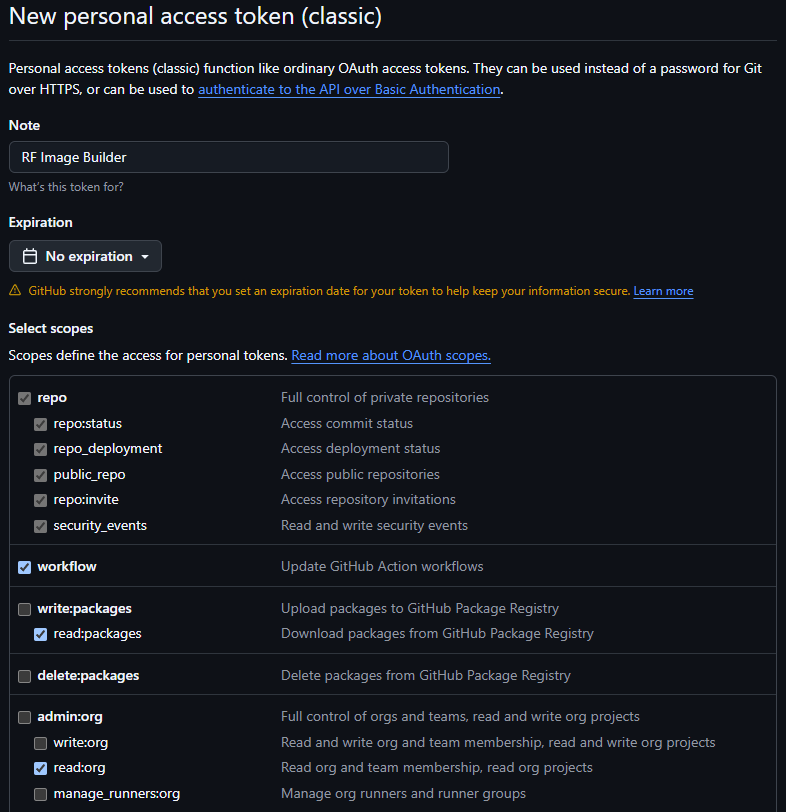Open the No expiration dropdown

[85, 256]
